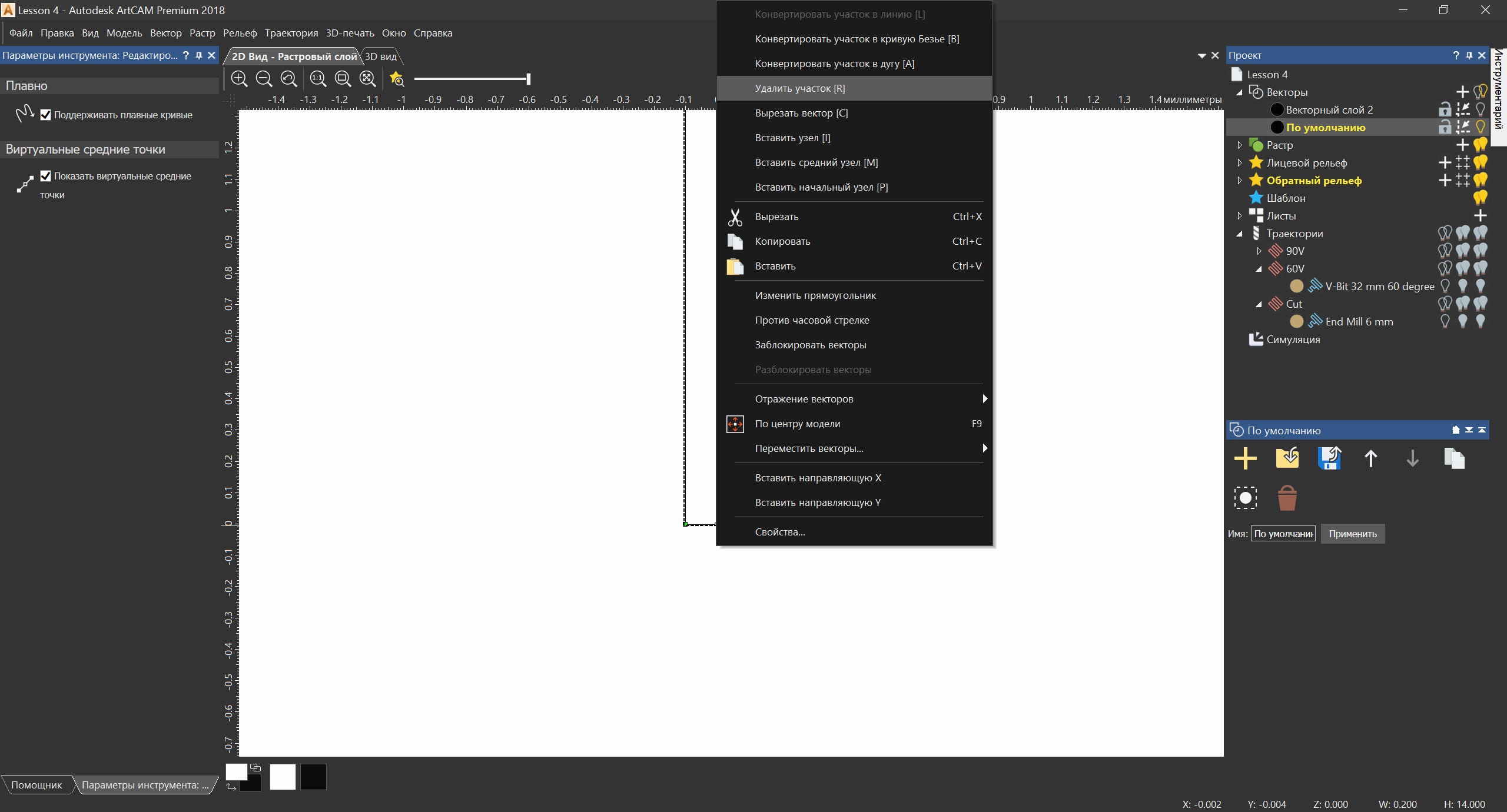1507x812 pixels.
Task: Click the zoom in magnifier icon
Action: pos(239,78)
